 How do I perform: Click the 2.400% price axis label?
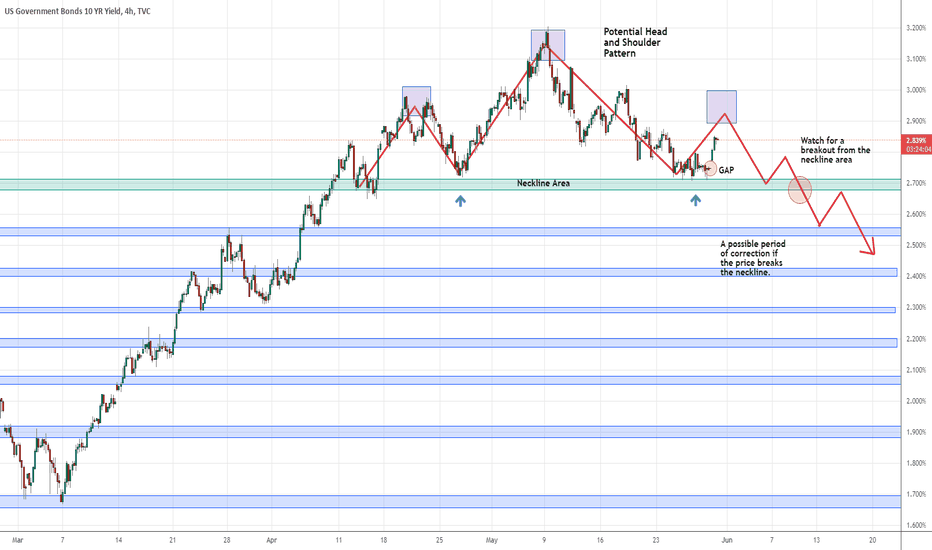coord(916,276)
